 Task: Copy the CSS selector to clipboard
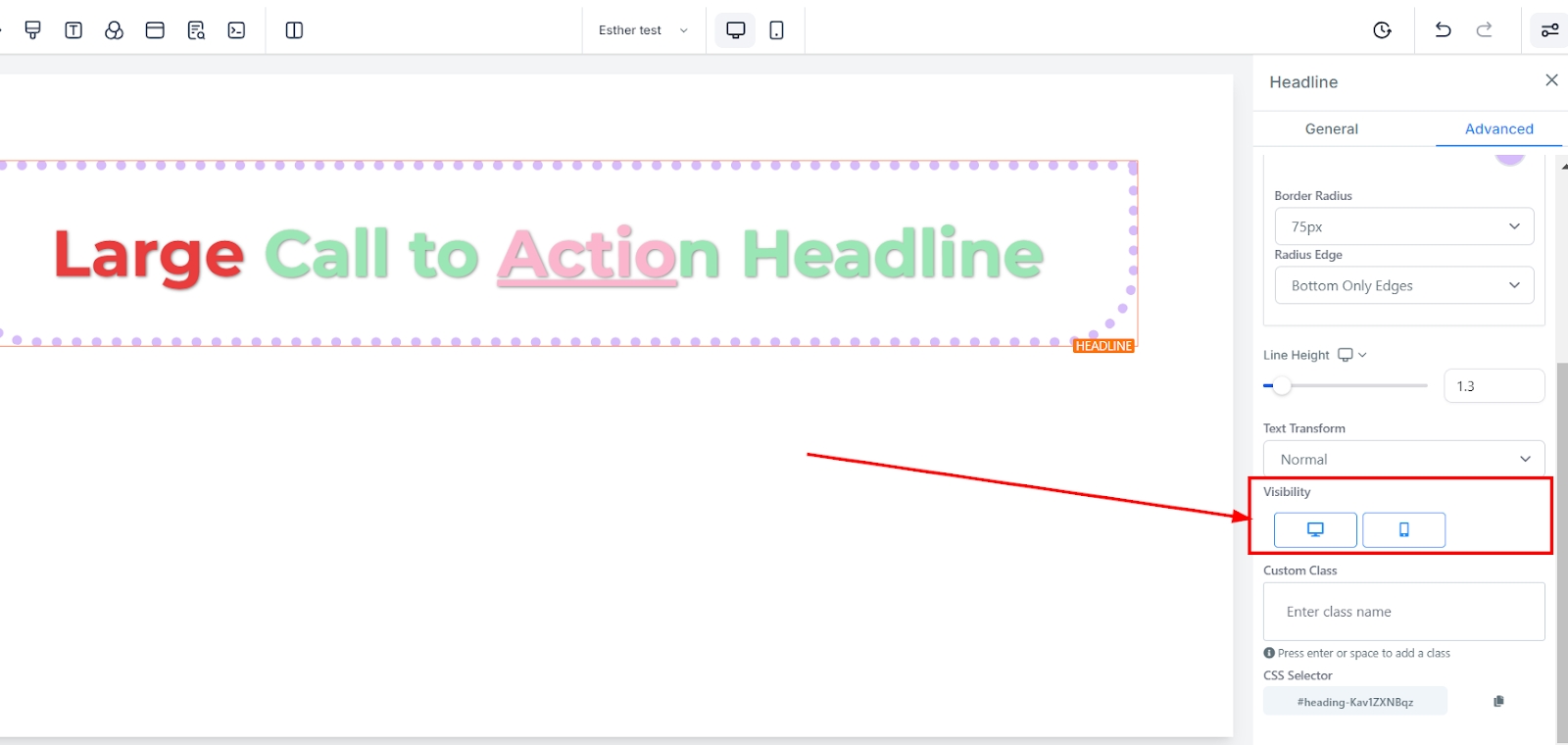tap(1498, 701)
